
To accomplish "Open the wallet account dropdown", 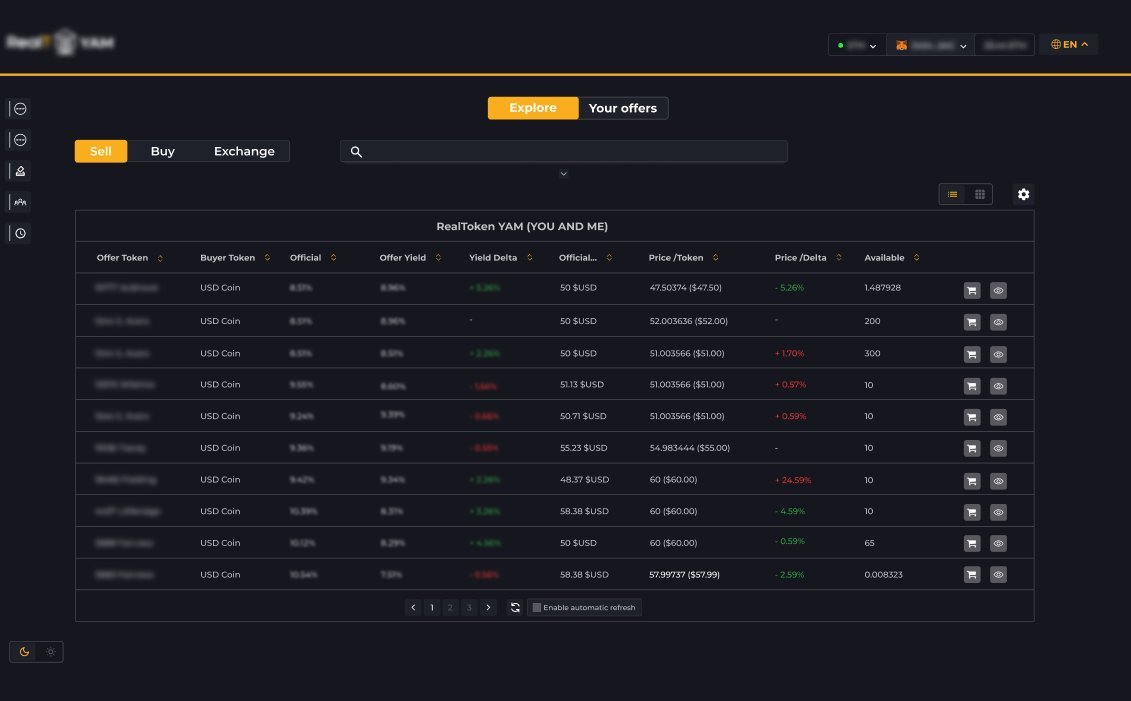I will click(930, 45).
